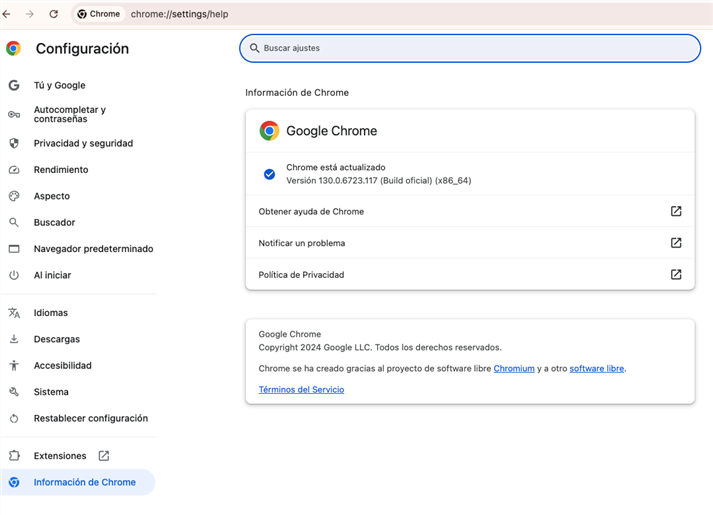
Task: Click the Privacidad y seguridad shield icon
Action: click(x=14, y=143)
